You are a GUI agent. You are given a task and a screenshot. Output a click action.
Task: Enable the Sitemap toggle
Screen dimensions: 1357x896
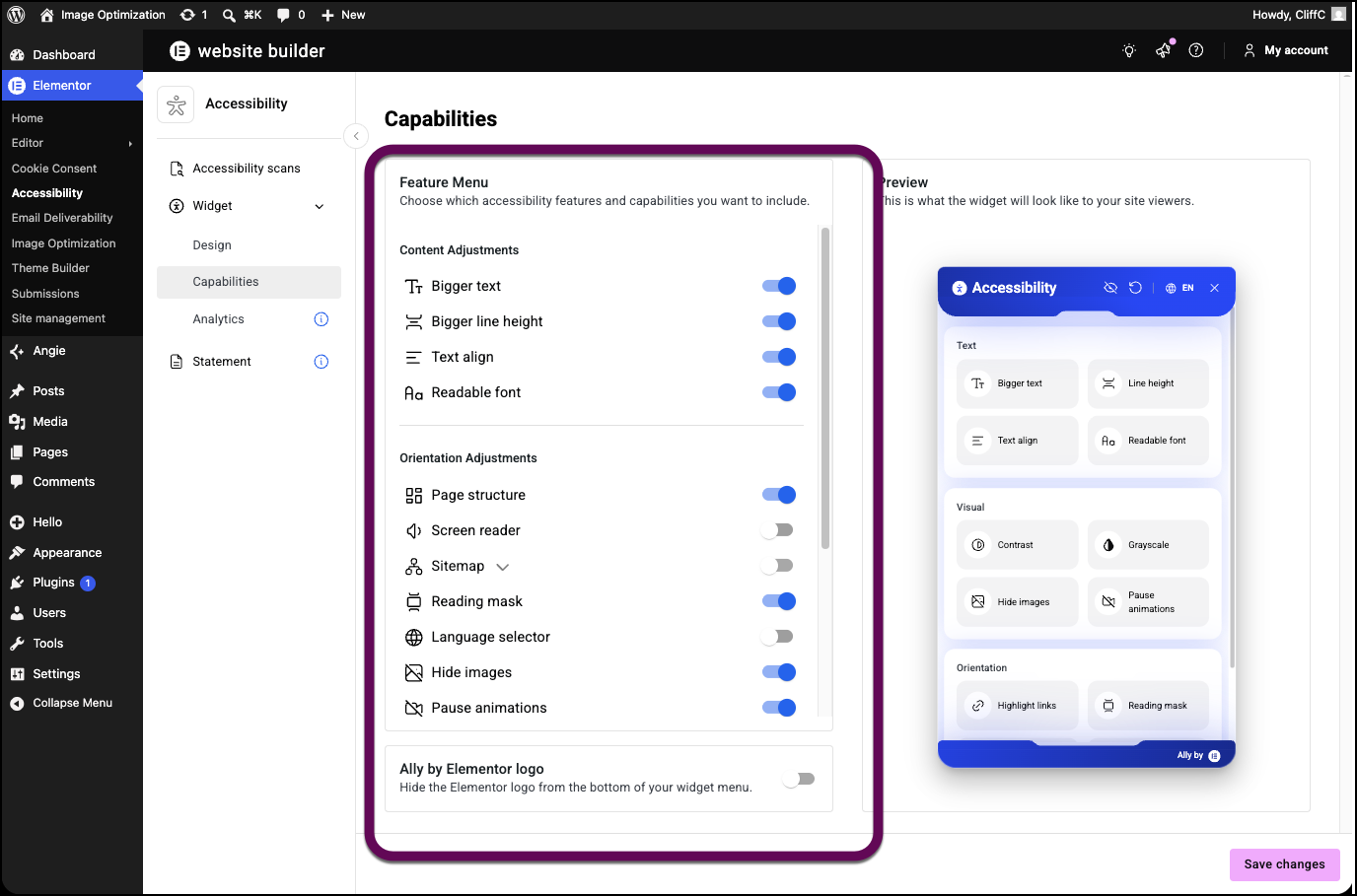[777, 566]
